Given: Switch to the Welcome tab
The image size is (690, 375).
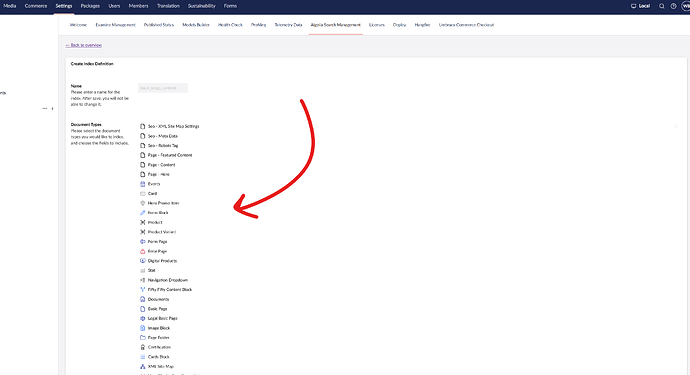Looking at the screenshot, I should click(x=78, y=25).
